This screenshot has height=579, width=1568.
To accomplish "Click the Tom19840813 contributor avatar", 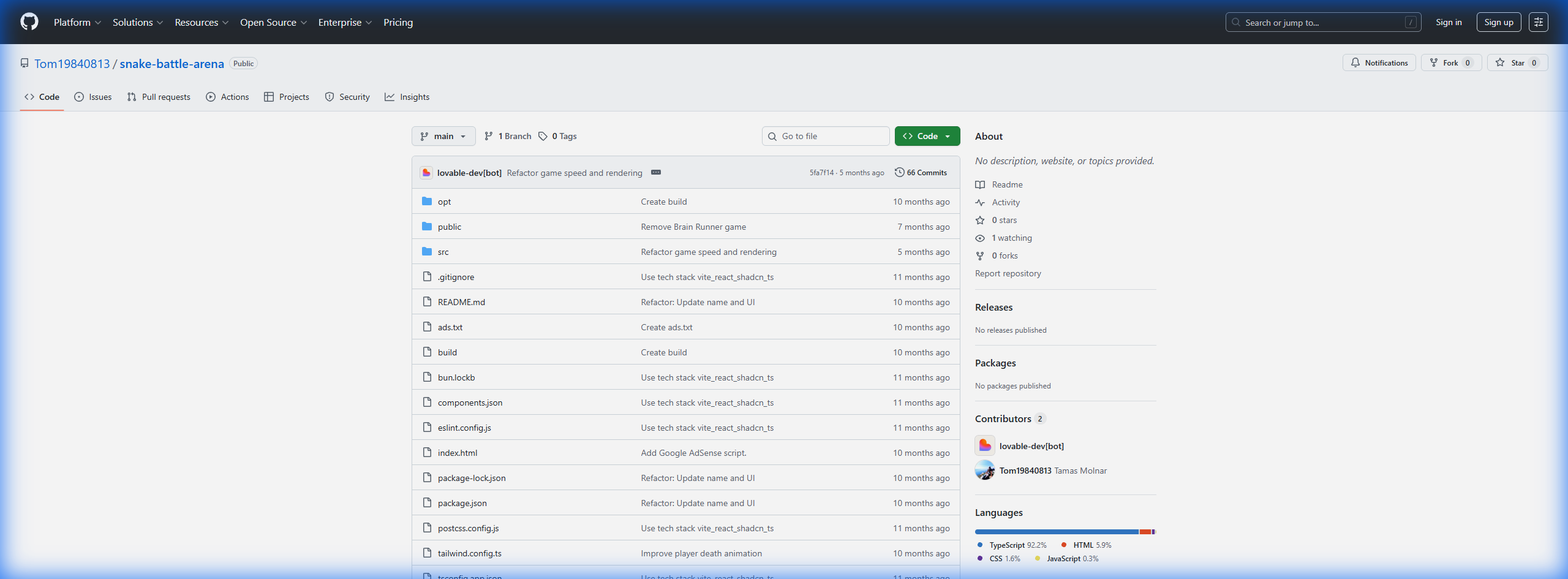I will (985, 470).
